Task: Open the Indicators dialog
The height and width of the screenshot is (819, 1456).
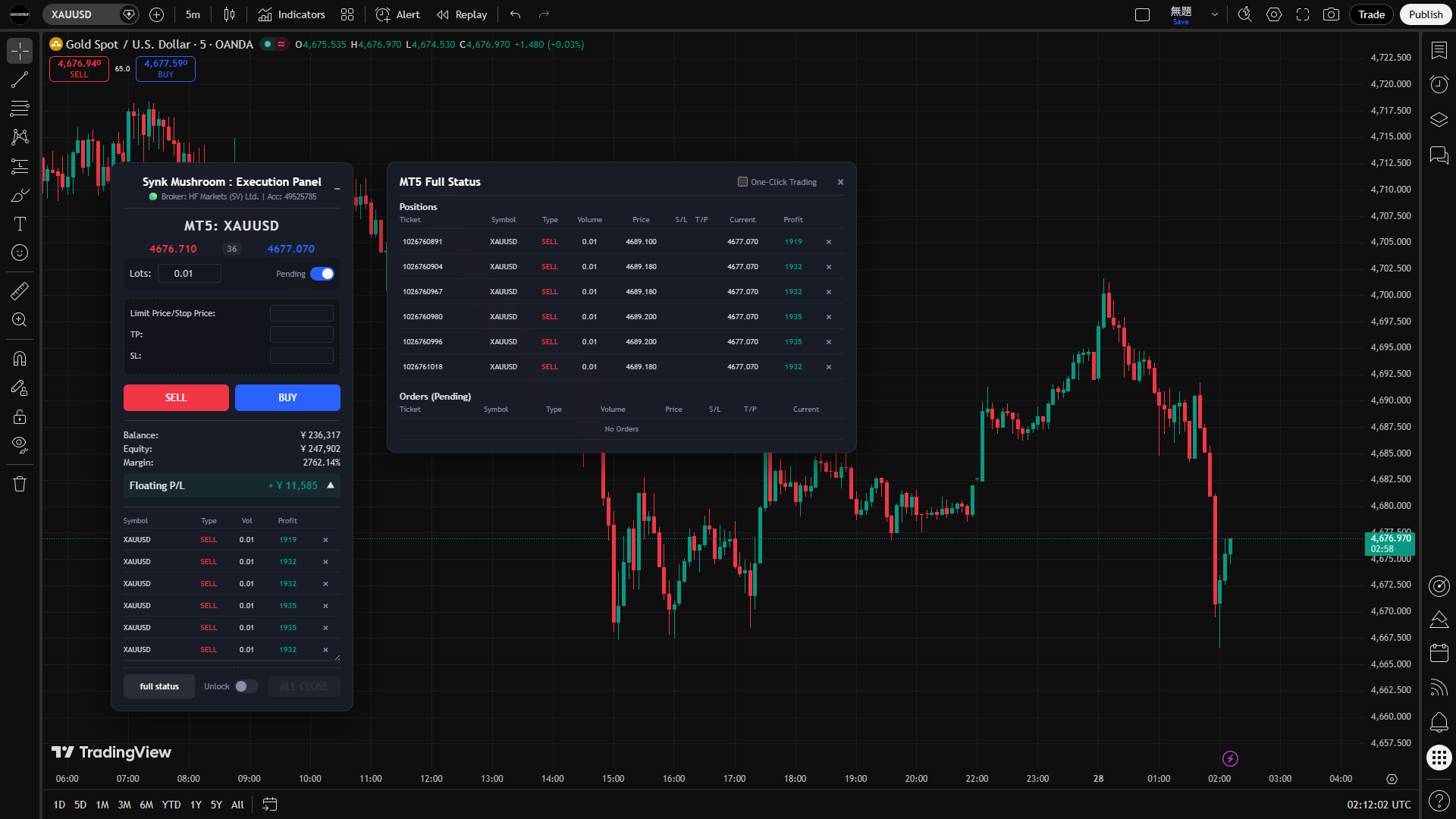Action: [291, 14]
